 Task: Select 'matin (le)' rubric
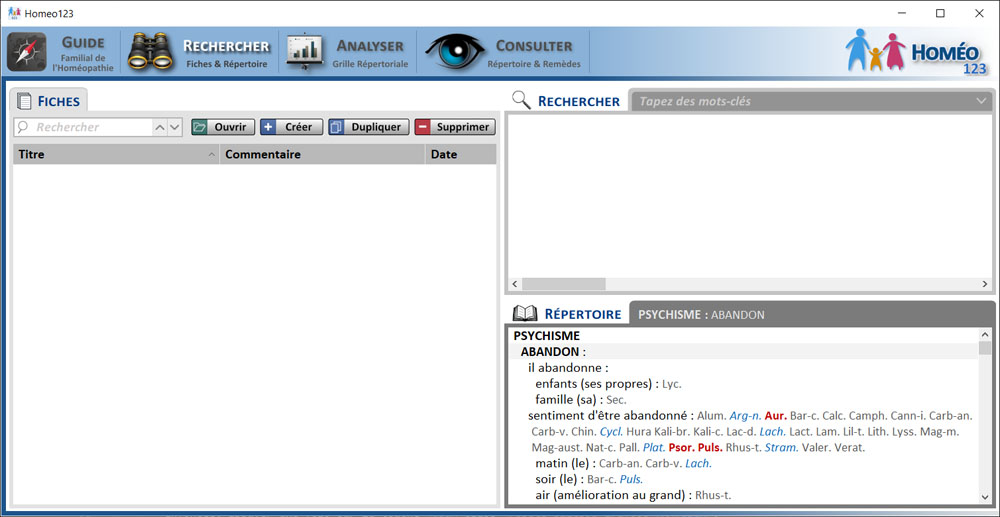click(565, 463)
